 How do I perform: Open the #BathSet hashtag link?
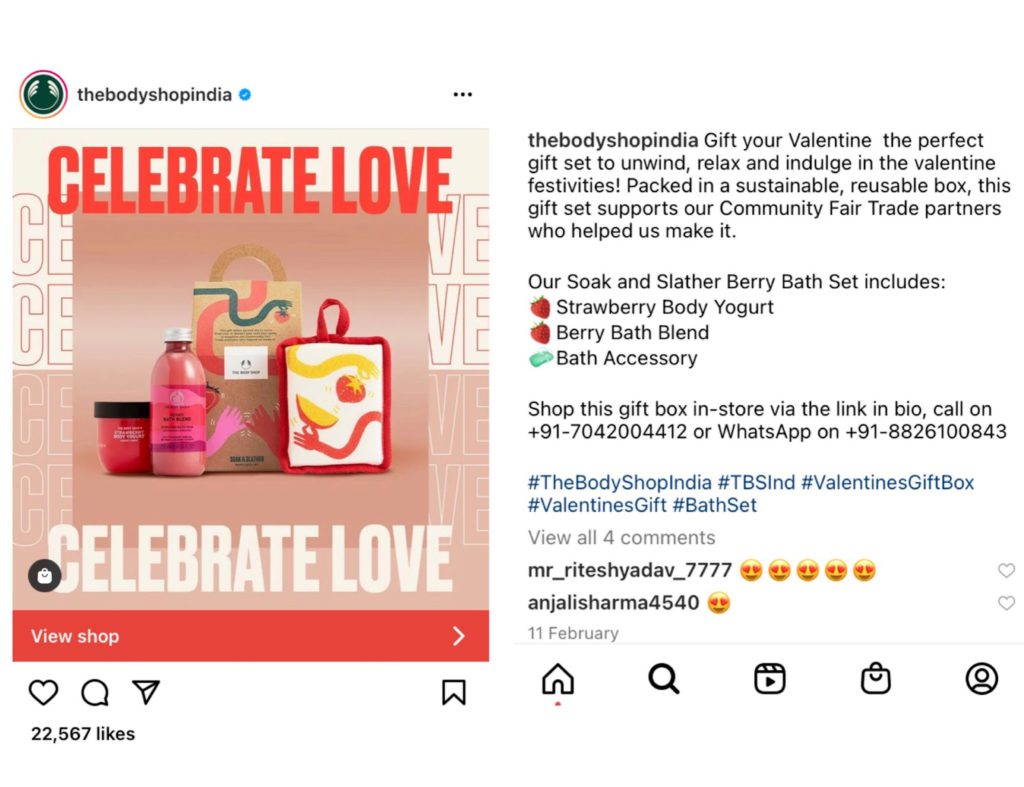click(714, 506)
